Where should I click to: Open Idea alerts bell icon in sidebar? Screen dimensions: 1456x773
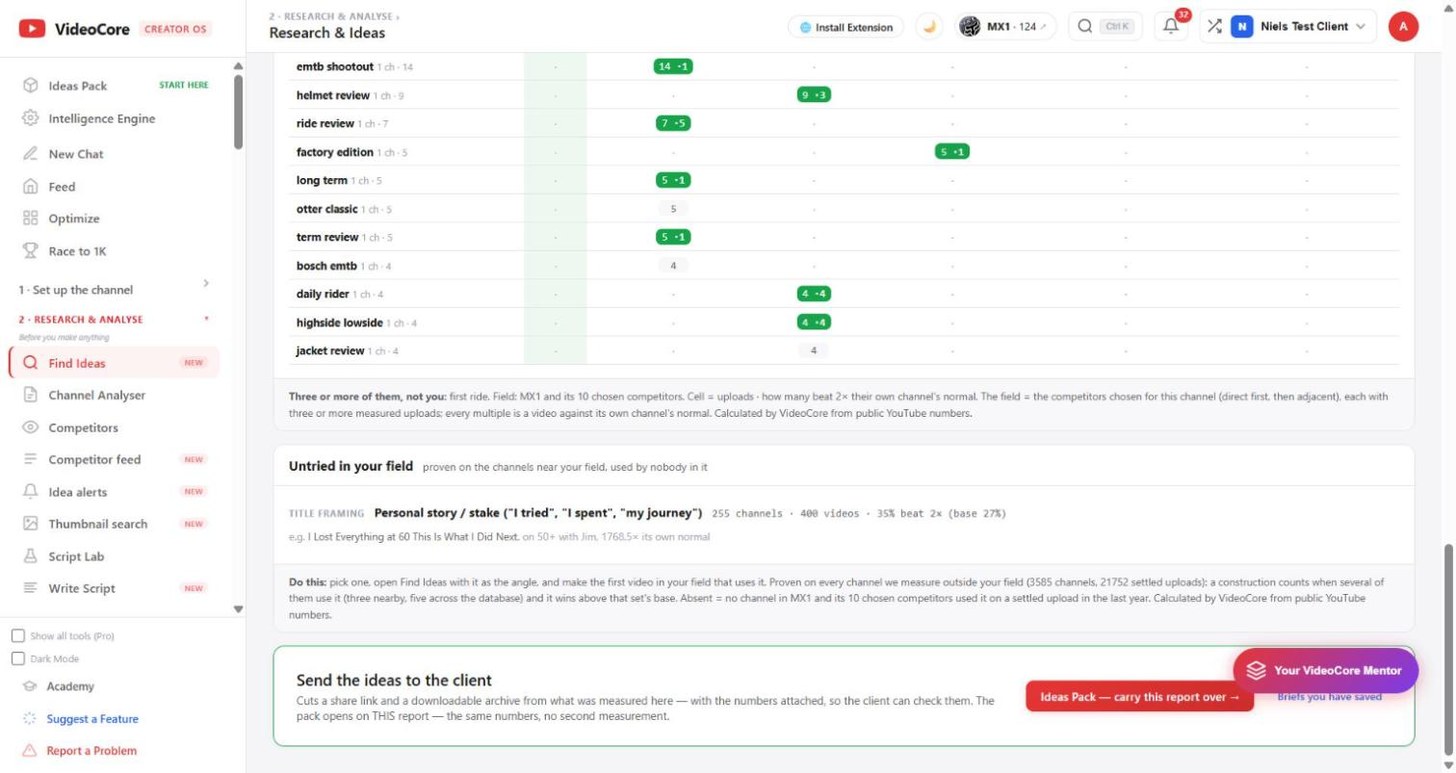[x=30, y=492]
